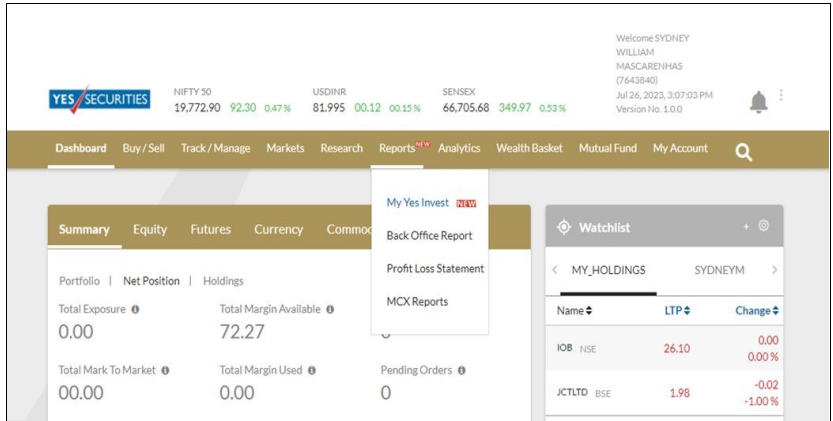This screenshot has width=833, height=421.
Task: Sort watchlist by Change
Action: pos(757,310)
